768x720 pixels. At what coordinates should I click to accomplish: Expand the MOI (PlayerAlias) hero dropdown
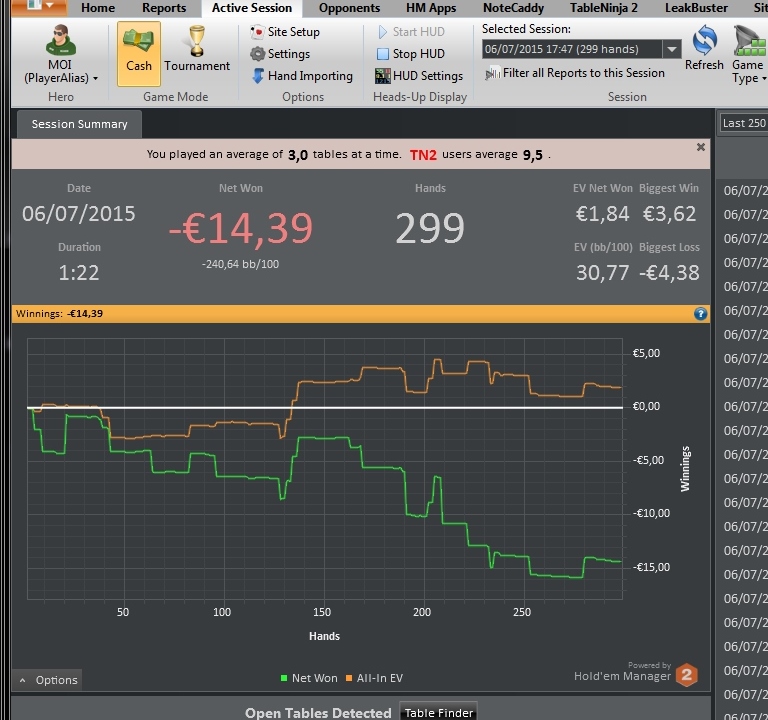click(61, 72)
